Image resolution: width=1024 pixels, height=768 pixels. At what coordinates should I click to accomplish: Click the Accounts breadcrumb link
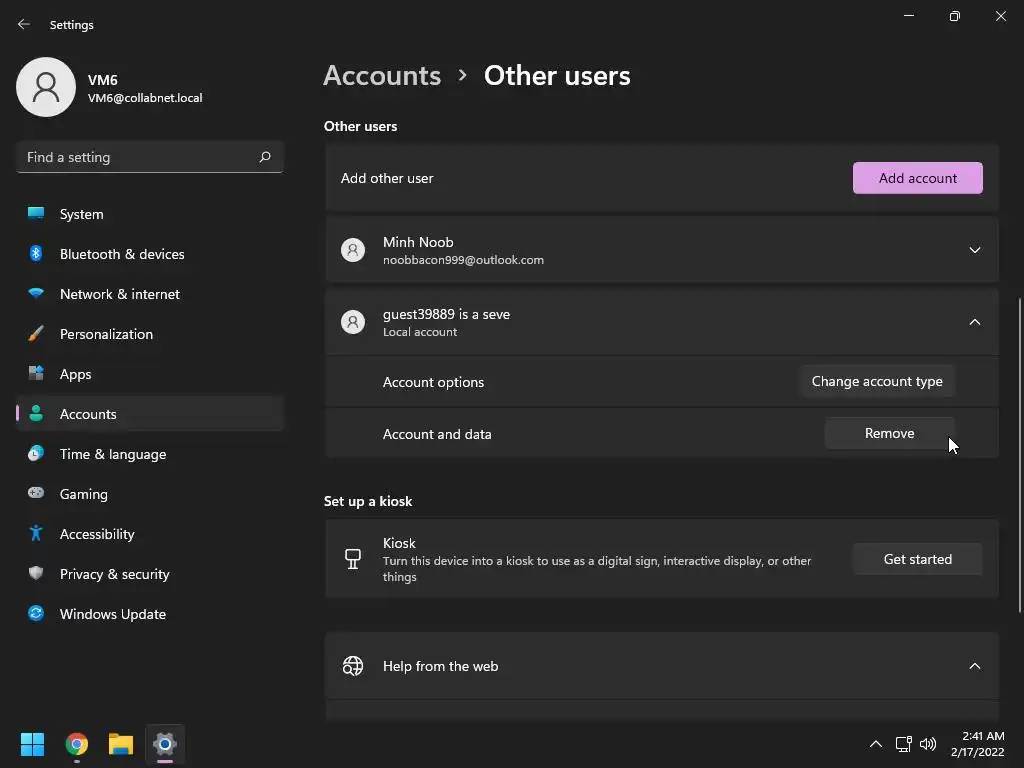pos(382,76)
